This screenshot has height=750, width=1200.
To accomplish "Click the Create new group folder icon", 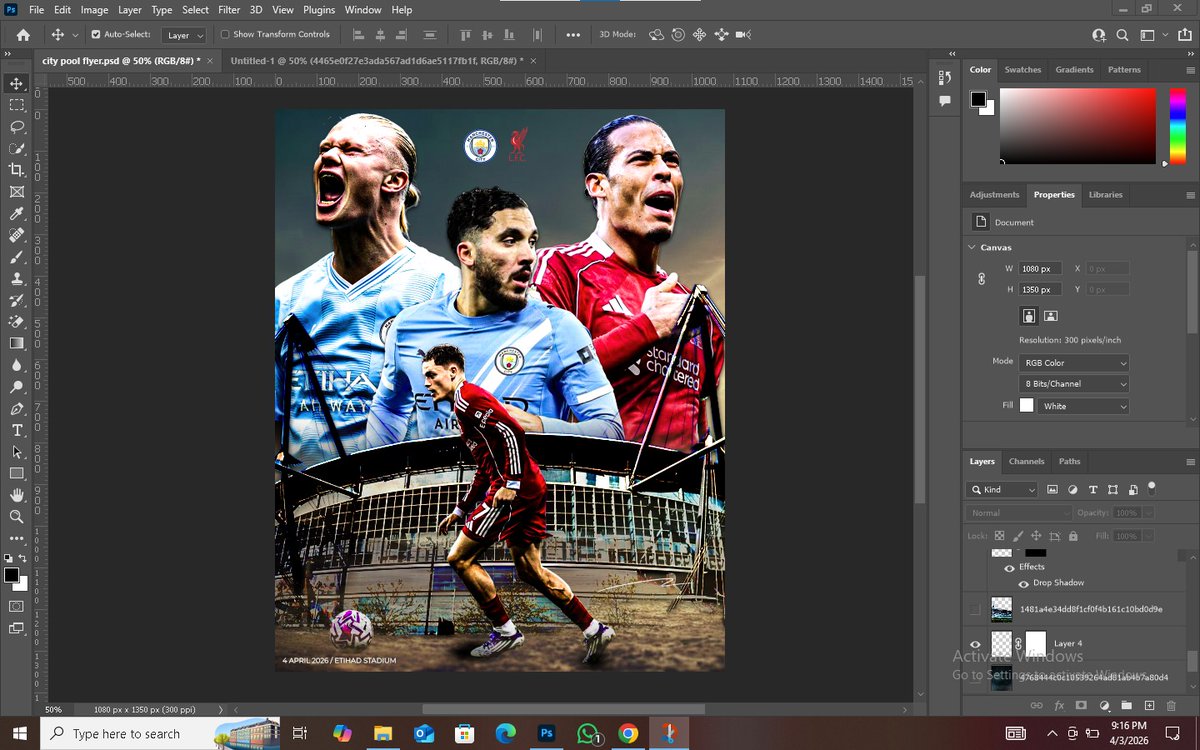I will 1127,705.
